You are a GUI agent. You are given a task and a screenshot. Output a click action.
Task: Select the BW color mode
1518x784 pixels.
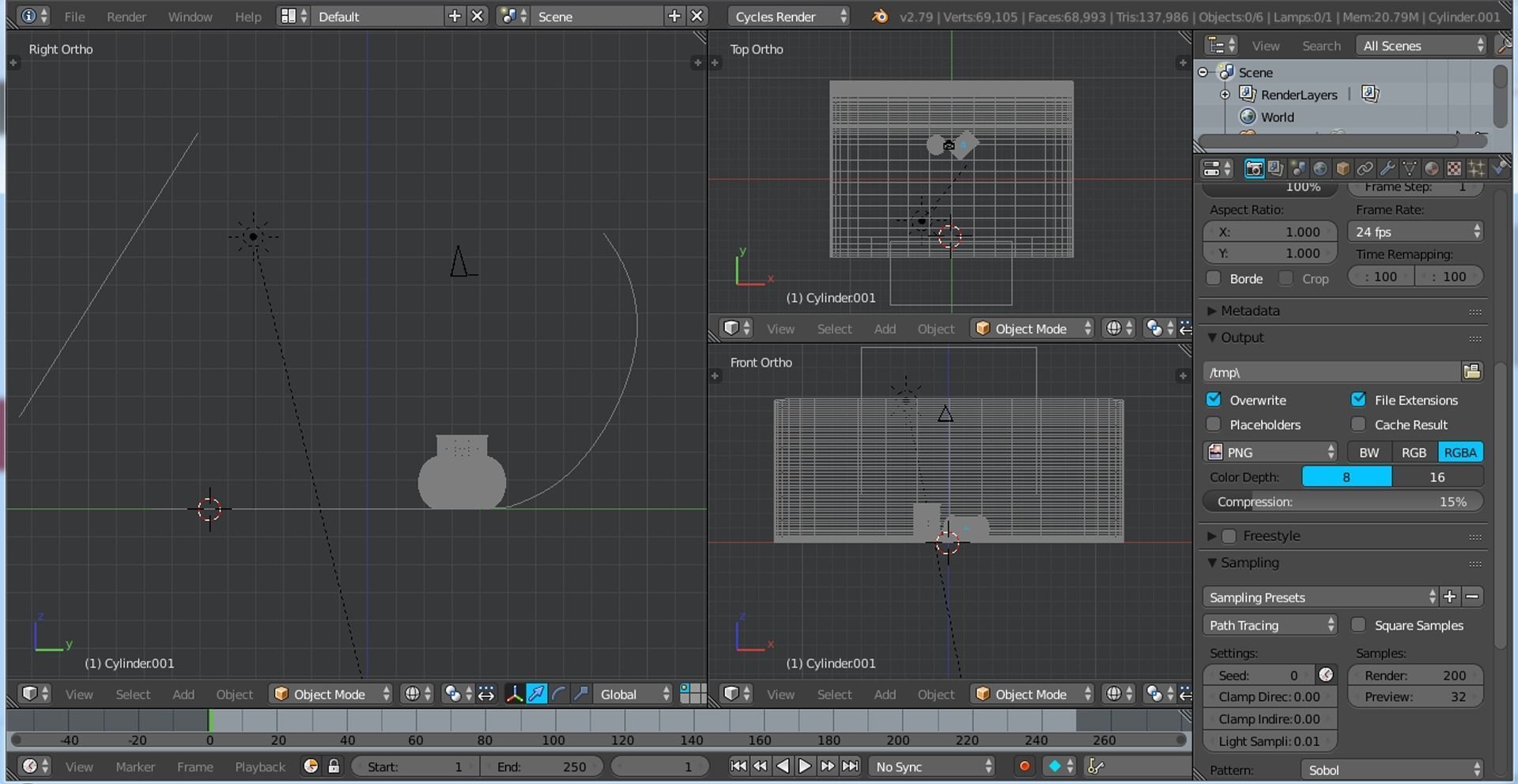pyautogui.click(x=1369, y=452)
